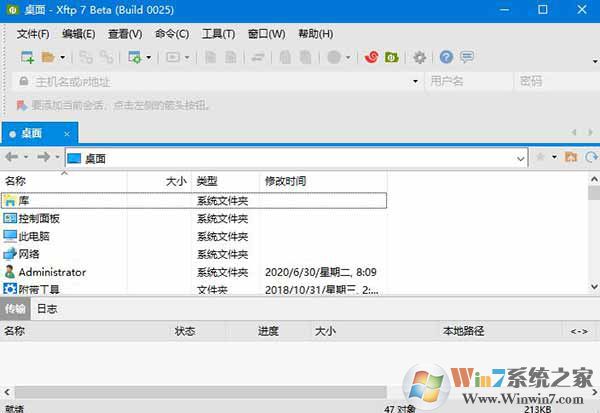The width and height of the screenshot is (600, 413).
Task: Go back with the left arrow
Action: [x=12, y=157]
